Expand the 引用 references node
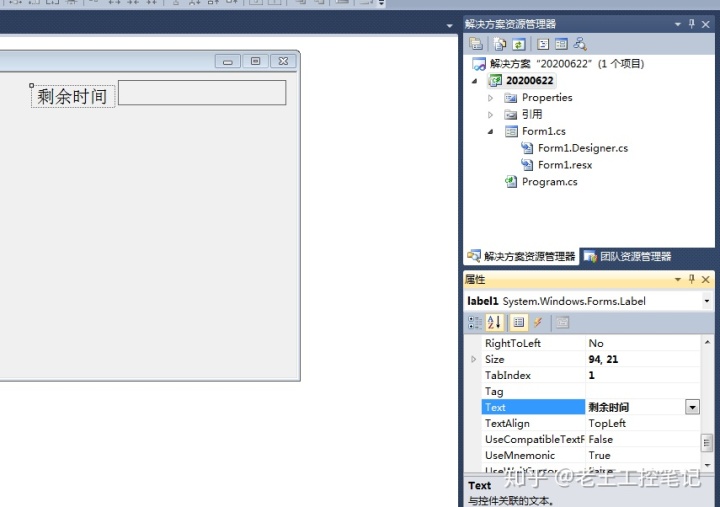The height and width of the screenshot is (507, 720). (490, 115)
